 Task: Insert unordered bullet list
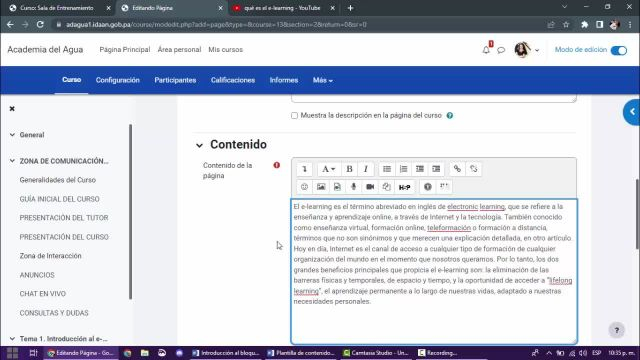pyautogui.click(x=387, y=169)
